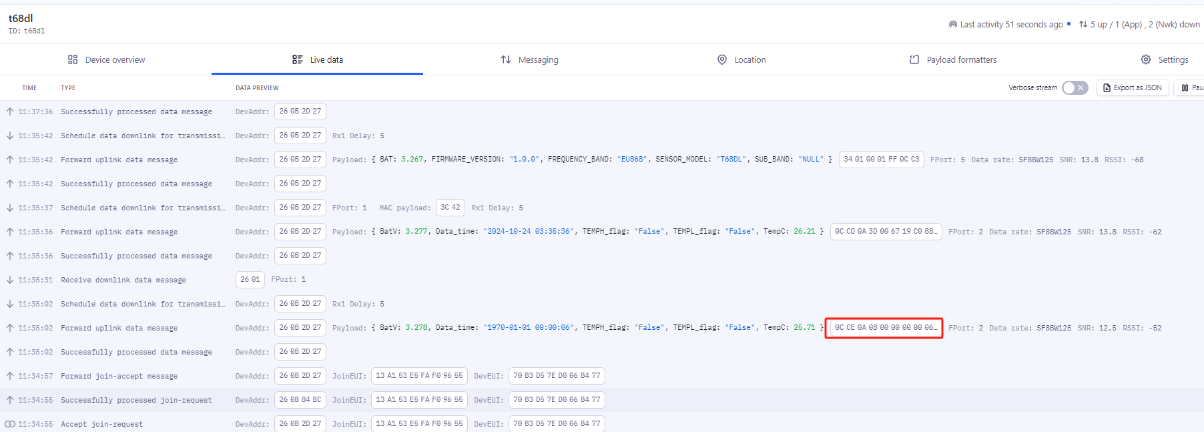The image size is (1204, 432).
Task: Switch to the Live data tab
Action: [317, 60]
